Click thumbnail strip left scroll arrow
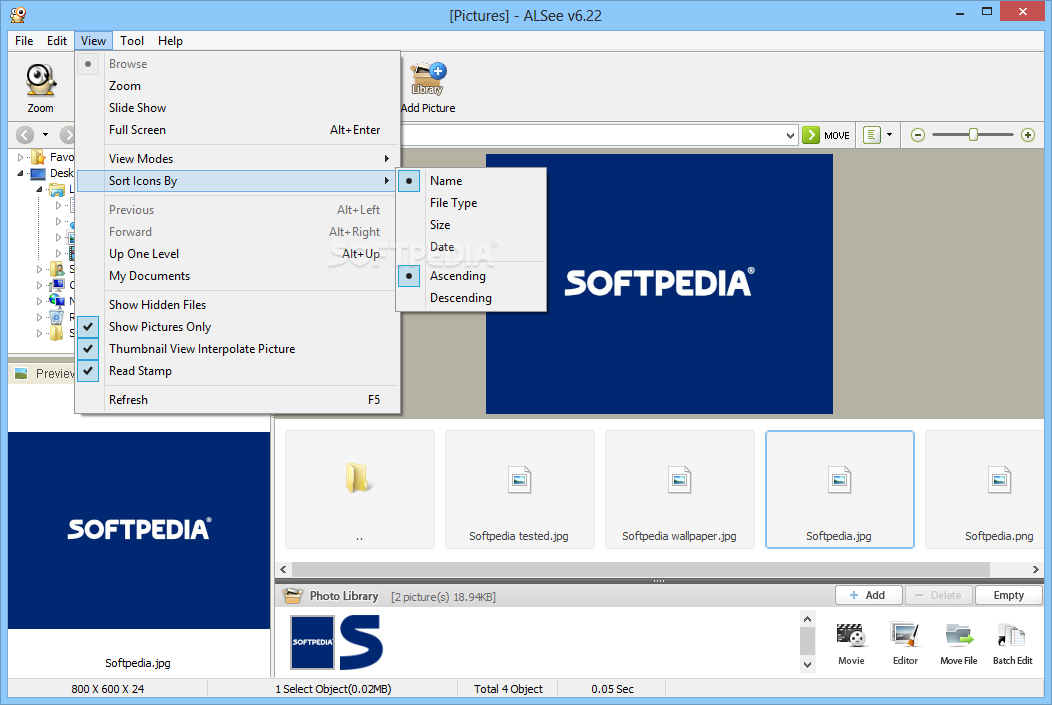 point(283,570)
